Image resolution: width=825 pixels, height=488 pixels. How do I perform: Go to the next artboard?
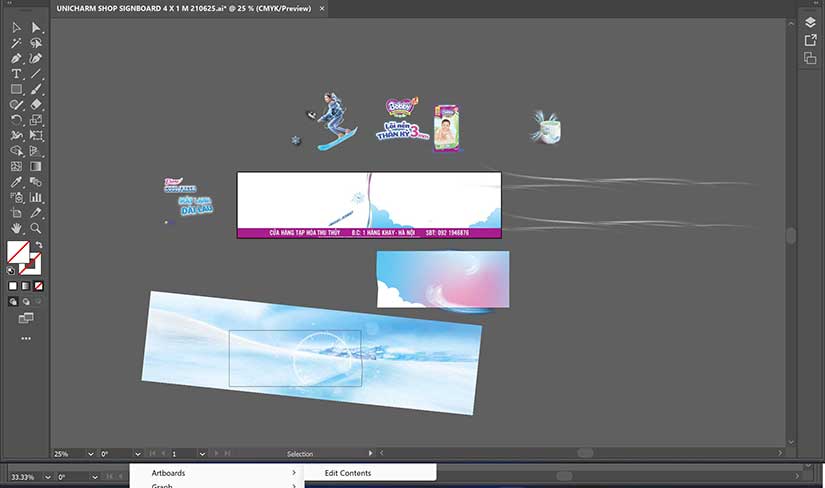pos(216,453)
